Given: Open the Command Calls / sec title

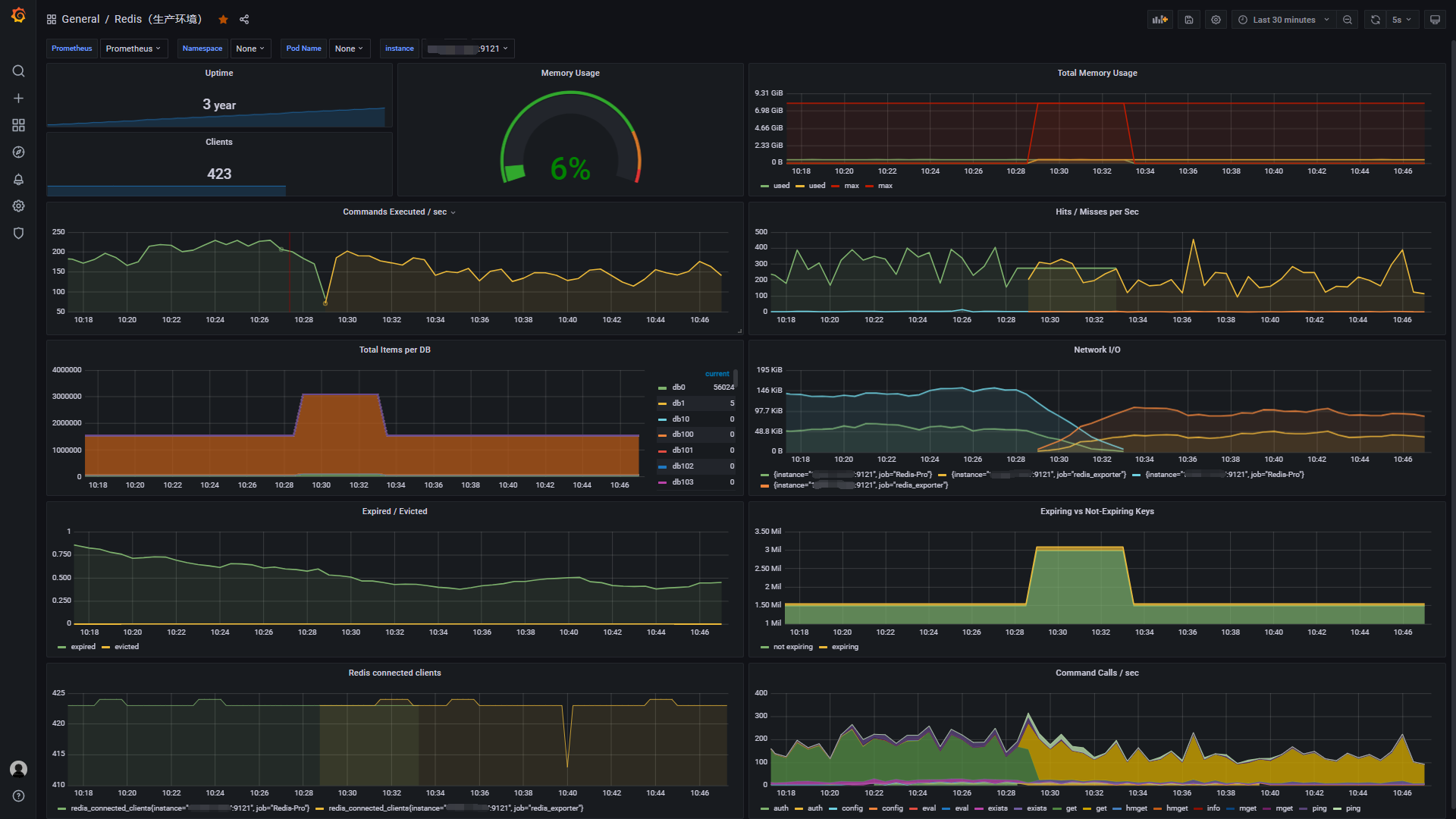Looking at the screenshot, I should click(1097, 673).
